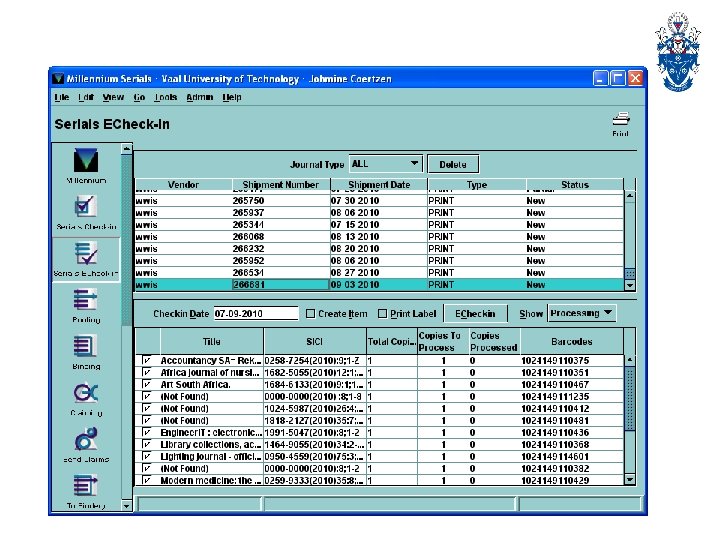The height and width of the screenshot is (540, 720).
Task: Click barcode 1024149110375
Action: click(x=555, y=360)
